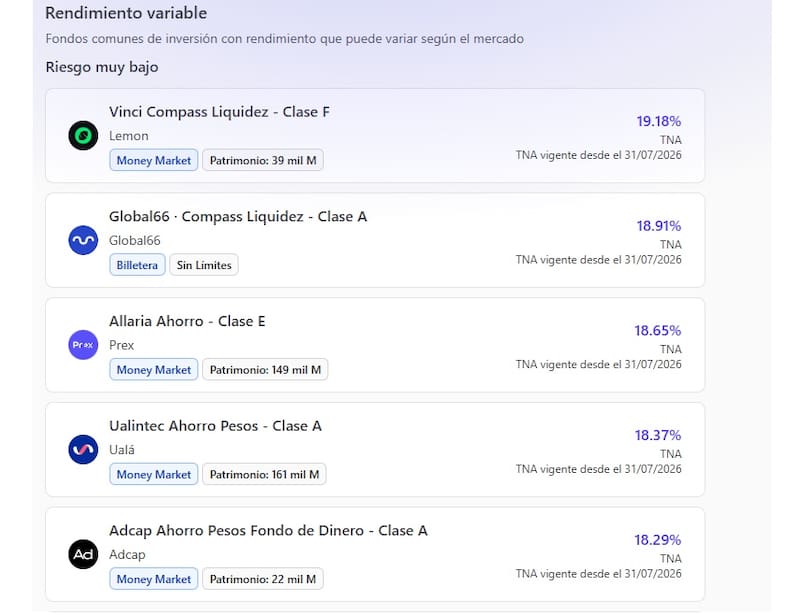The image size is (800, 615).
Task: Click the Global66 blue wave logo
Action: 83,240
